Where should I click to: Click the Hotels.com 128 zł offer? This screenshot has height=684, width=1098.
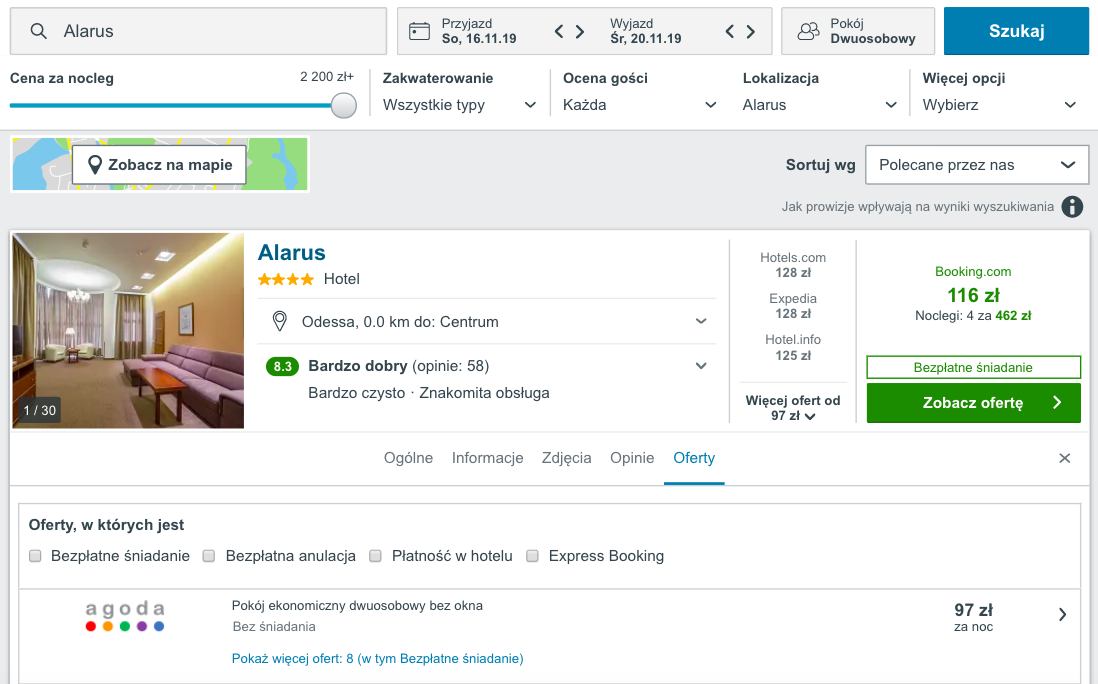[x=793, y=265]
